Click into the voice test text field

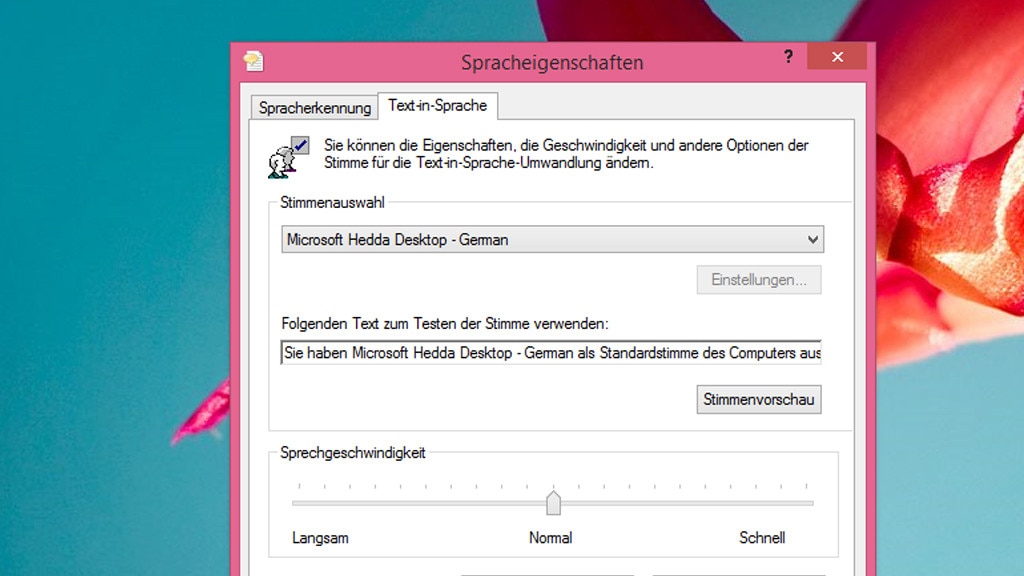[551, 353]
